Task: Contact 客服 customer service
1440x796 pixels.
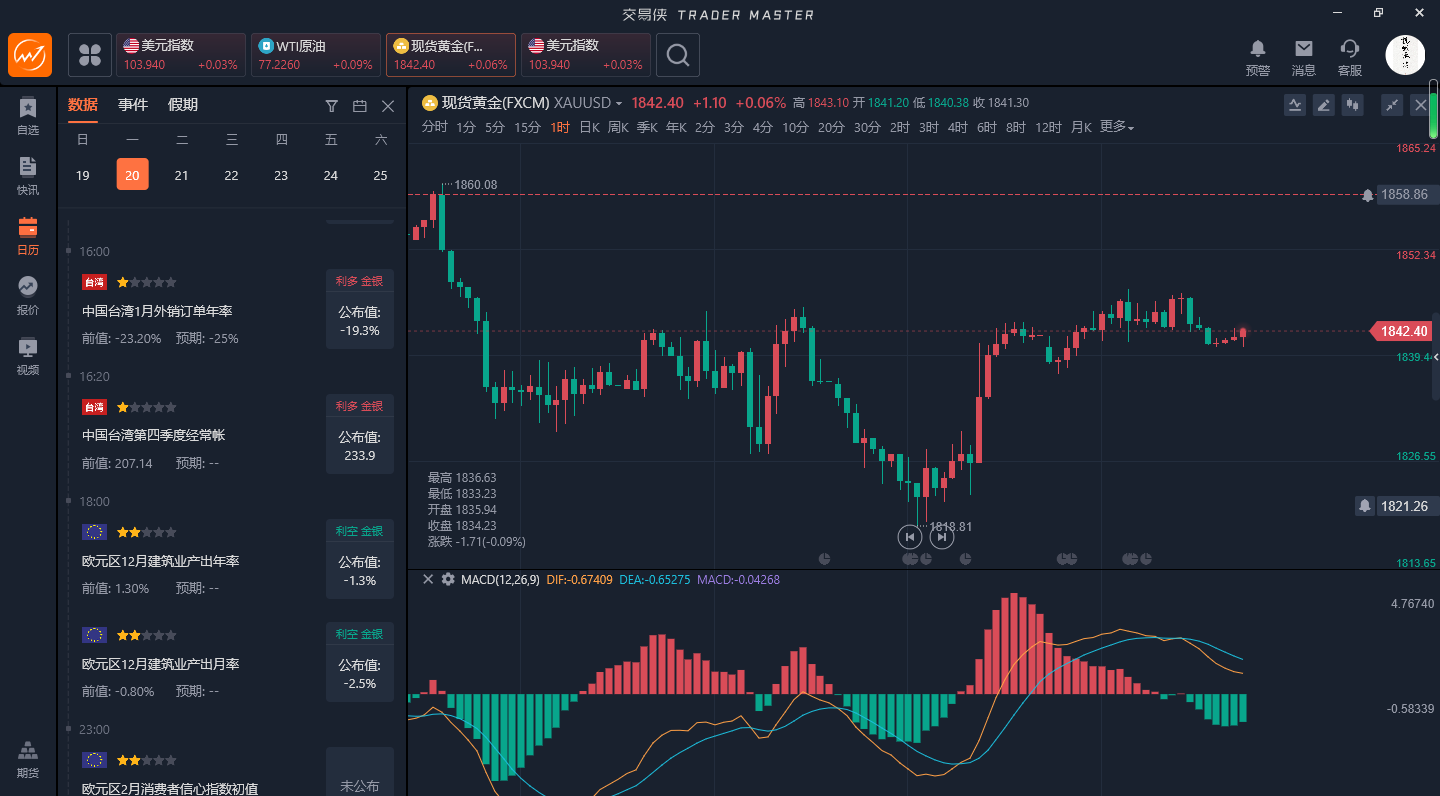Action: click(1350, 57)
